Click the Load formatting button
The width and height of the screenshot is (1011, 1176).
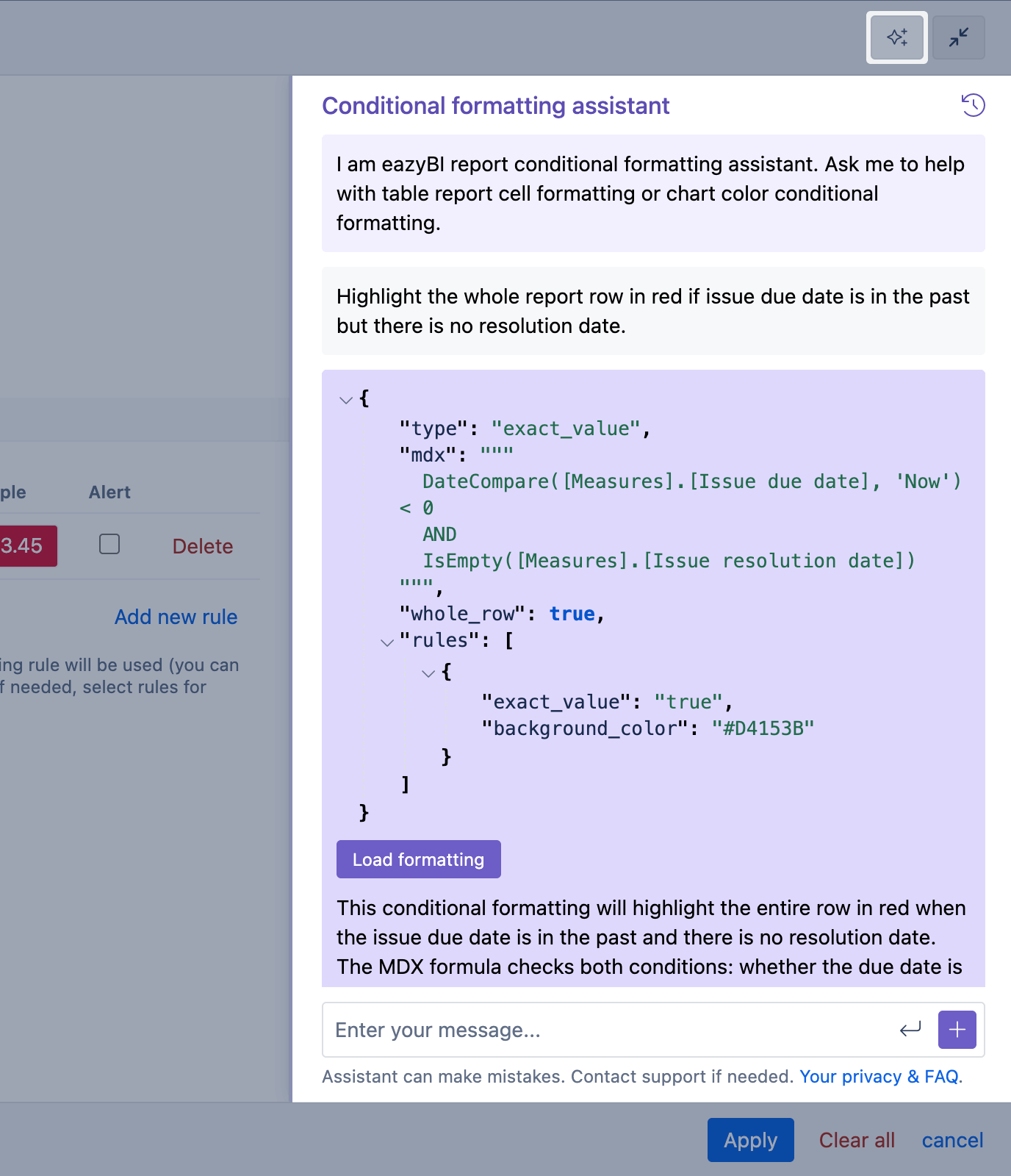coord(418,859)
